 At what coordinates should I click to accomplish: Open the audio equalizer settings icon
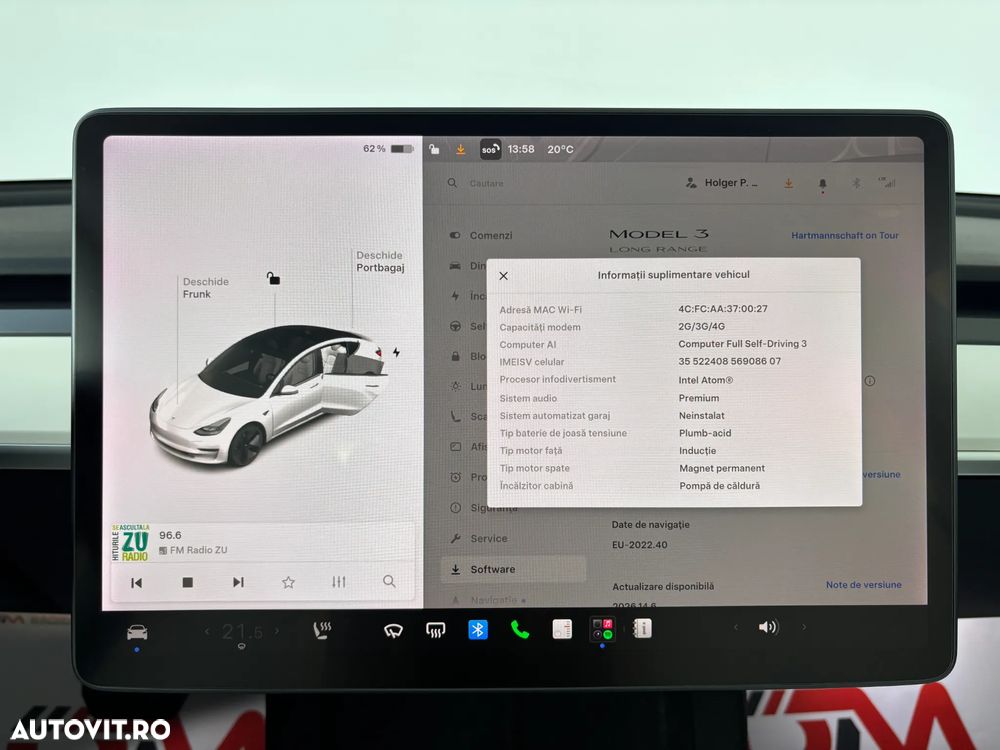click(339, 582)
